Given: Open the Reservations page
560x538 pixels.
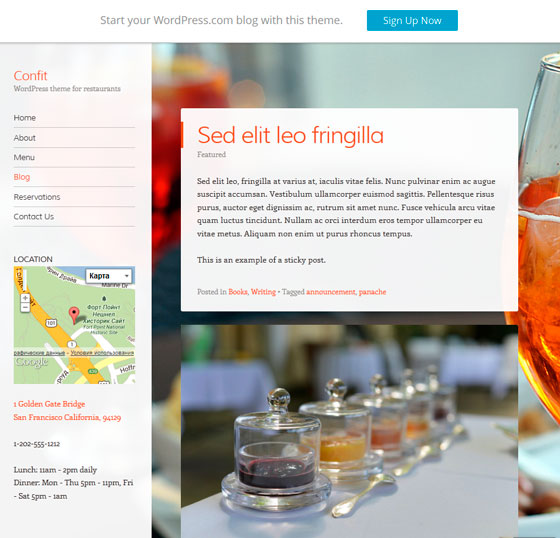Looking at the screenshot, I should coord(37,197).
